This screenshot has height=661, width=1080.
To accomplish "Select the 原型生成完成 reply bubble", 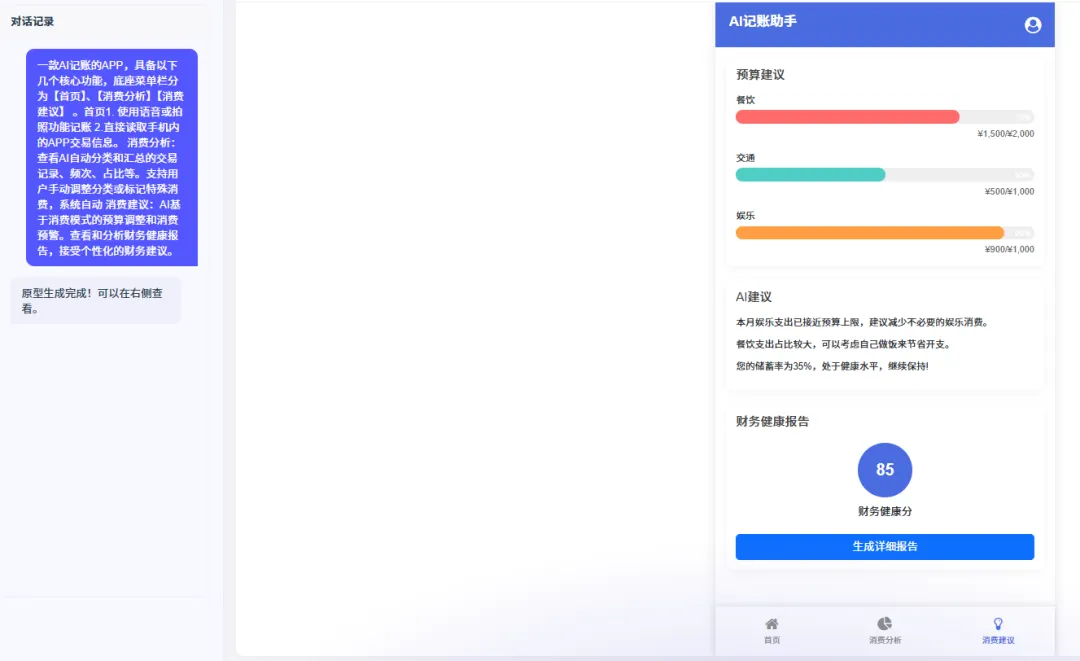I will 96,301.
